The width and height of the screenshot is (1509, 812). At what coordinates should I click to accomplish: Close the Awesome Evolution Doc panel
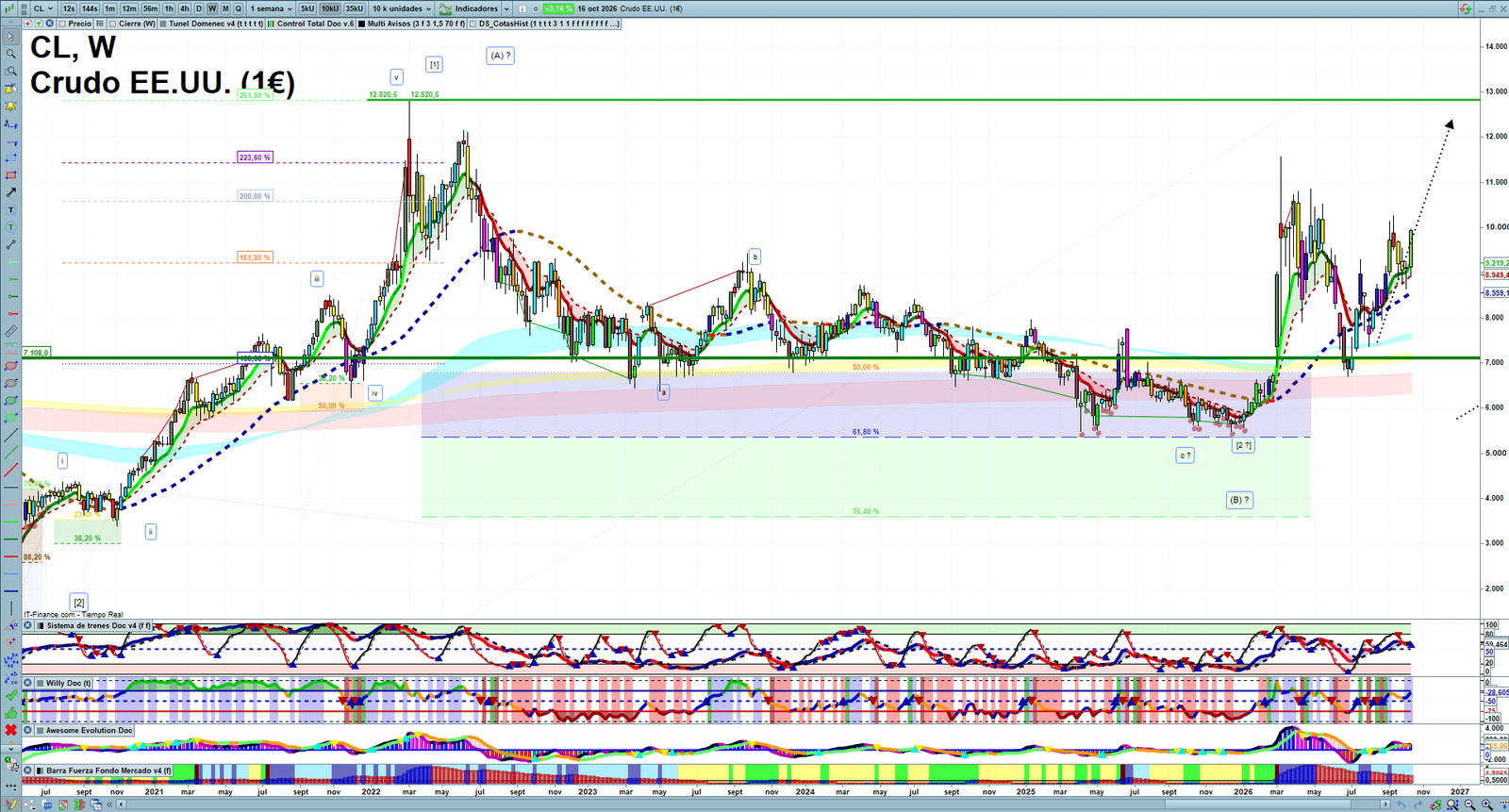28,730
